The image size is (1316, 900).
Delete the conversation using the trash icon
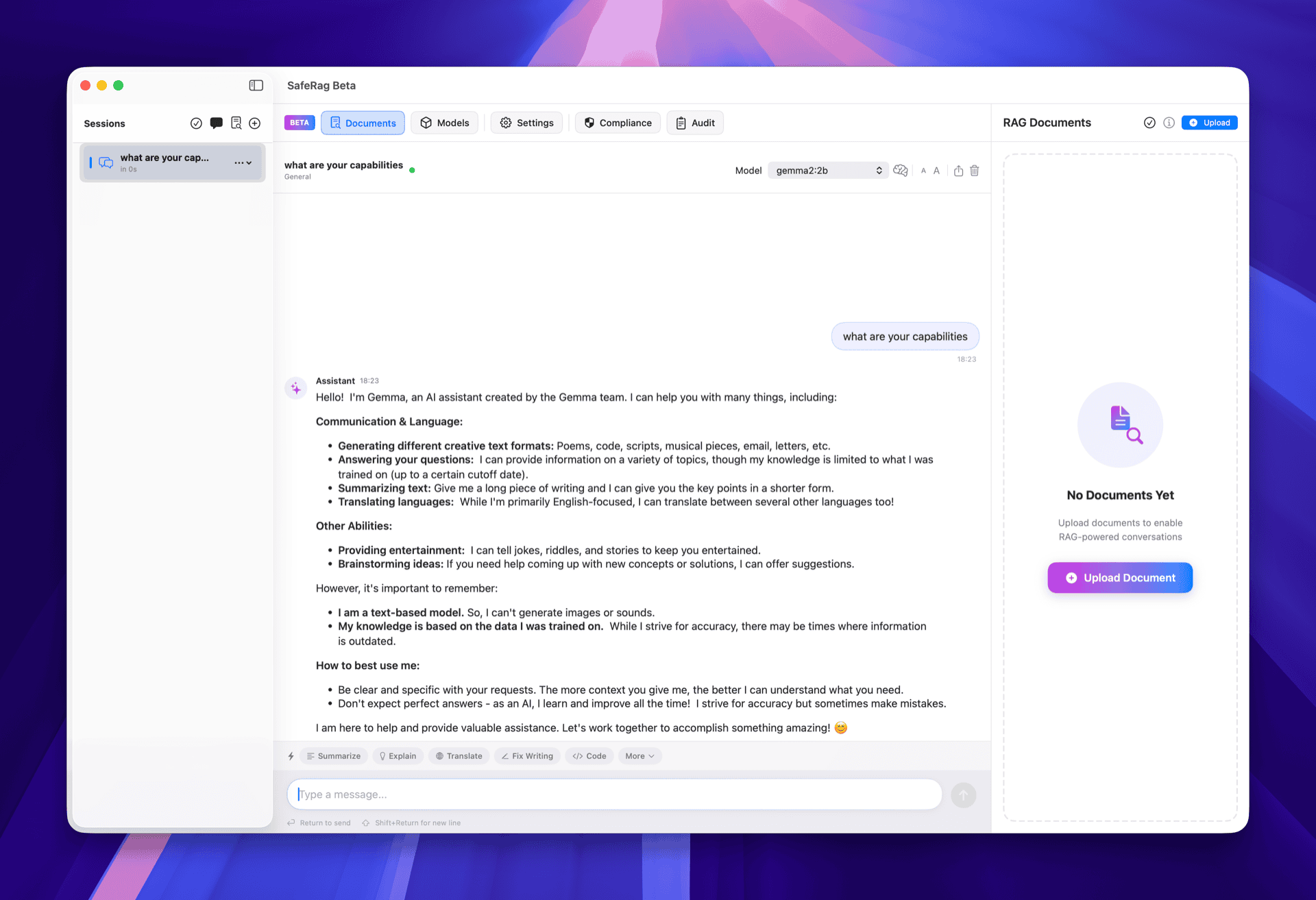(975, 171)
